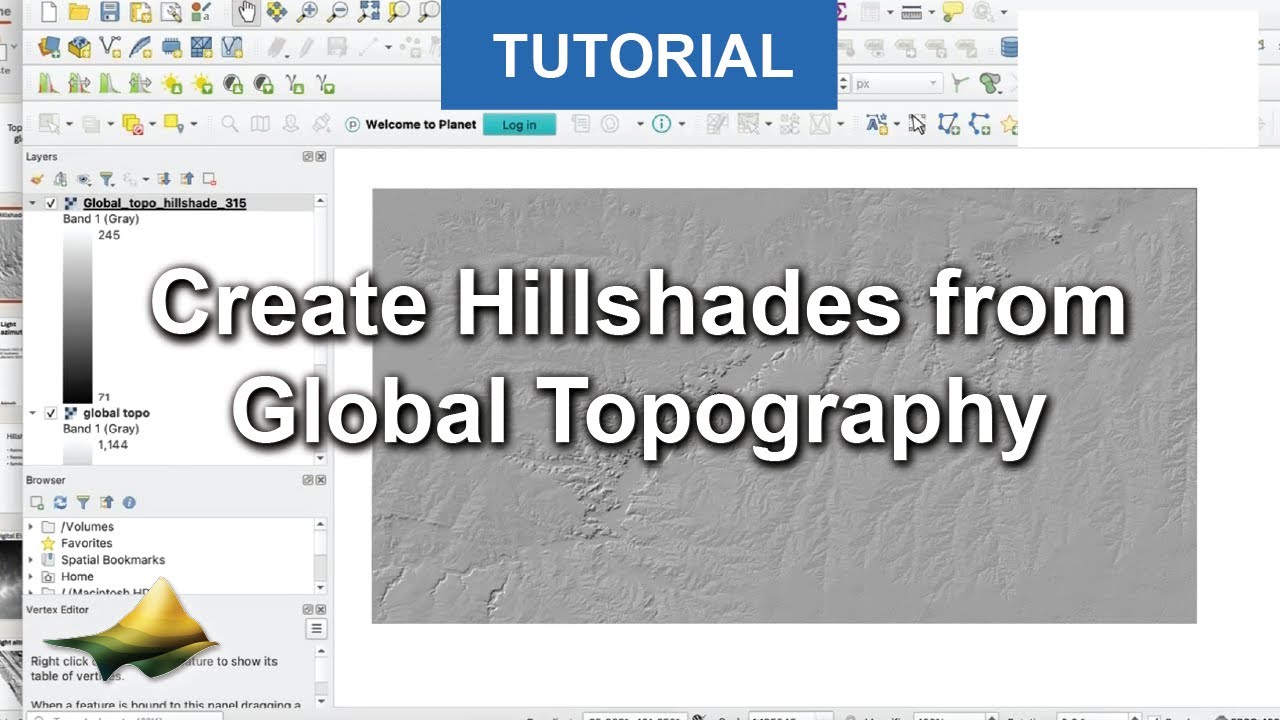Click the Map Tips speech bubble icon

tap(952, 12)
